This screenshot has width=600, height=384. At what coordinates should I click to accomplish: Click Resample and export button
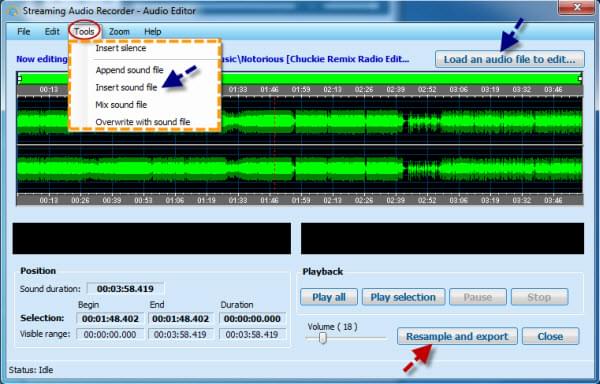click(x=457, y=337)
